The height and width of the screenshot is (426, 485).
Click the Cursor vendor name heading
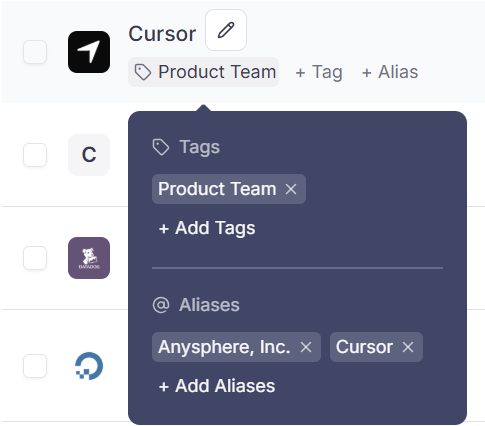click(162, 34)
